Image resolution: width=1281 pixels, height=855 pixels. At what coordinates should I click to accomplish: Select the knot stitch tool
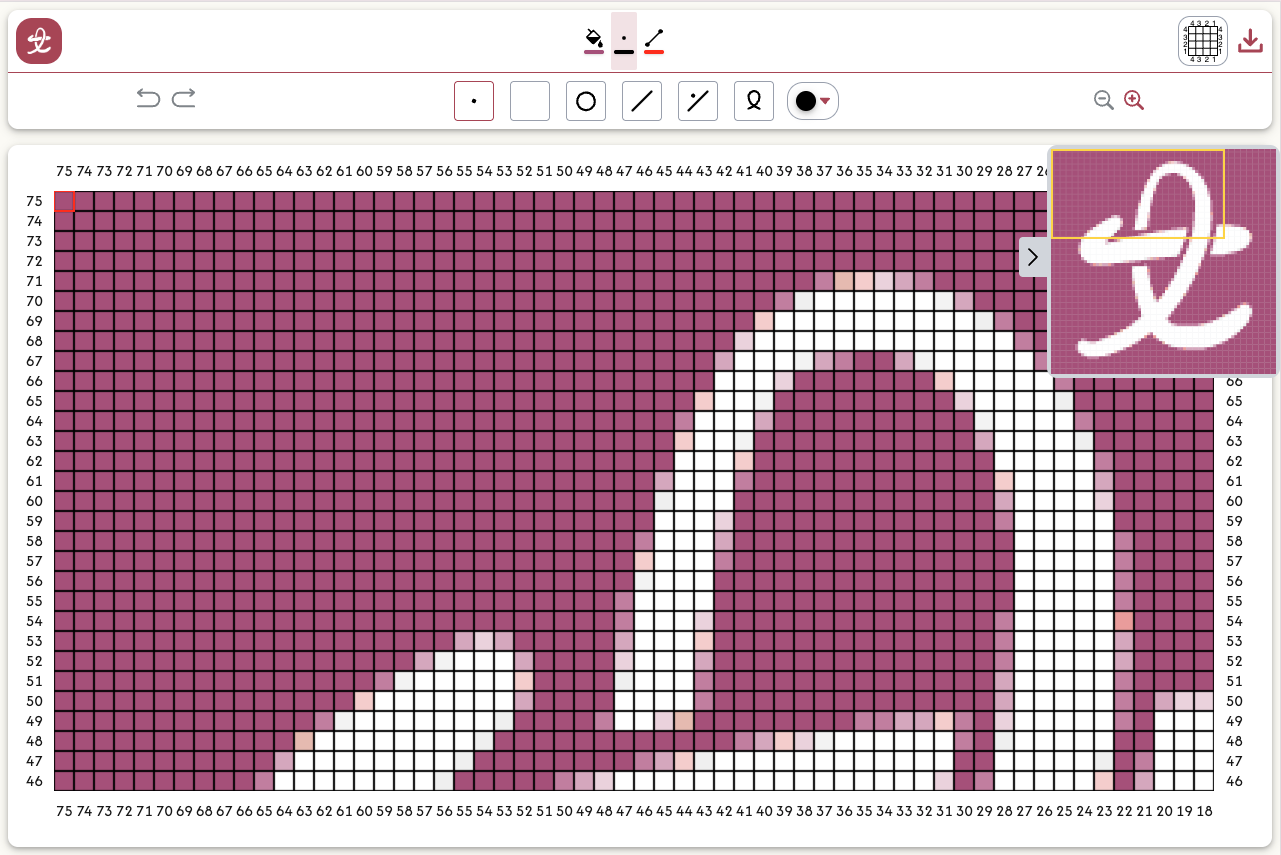coord(753,100)
